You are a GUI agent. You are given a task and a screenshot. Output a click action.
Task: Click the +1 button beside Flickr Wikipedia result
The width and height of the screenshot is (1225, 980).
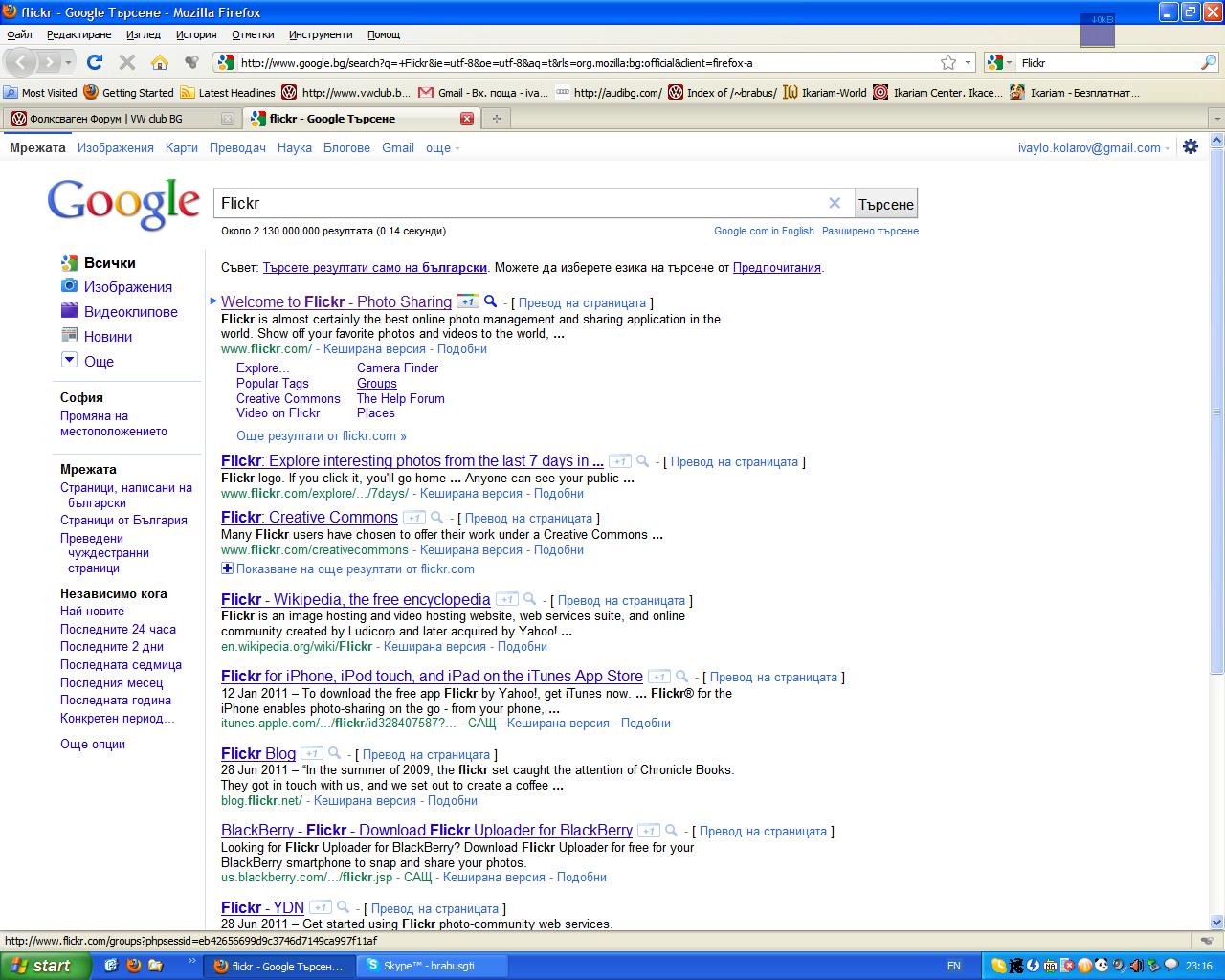coord(506,600)
